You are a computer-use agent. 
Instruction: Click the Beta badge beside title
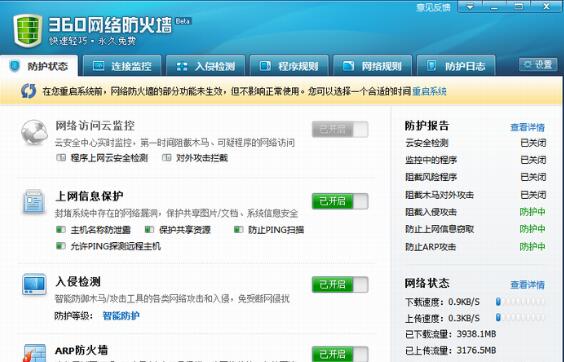183,21
